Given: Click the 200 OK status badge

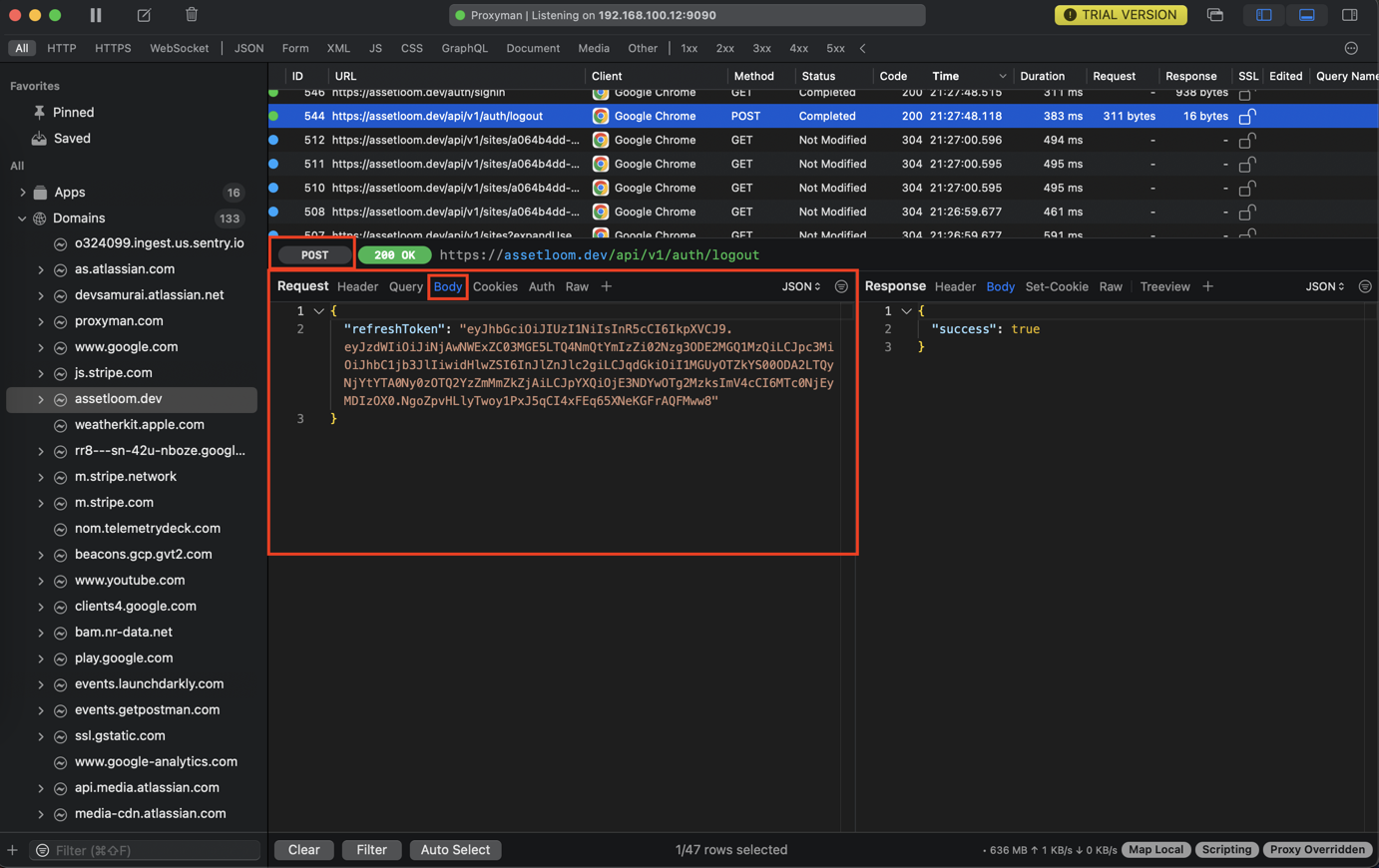Looking at the screenshot, I should click(395, 255).
